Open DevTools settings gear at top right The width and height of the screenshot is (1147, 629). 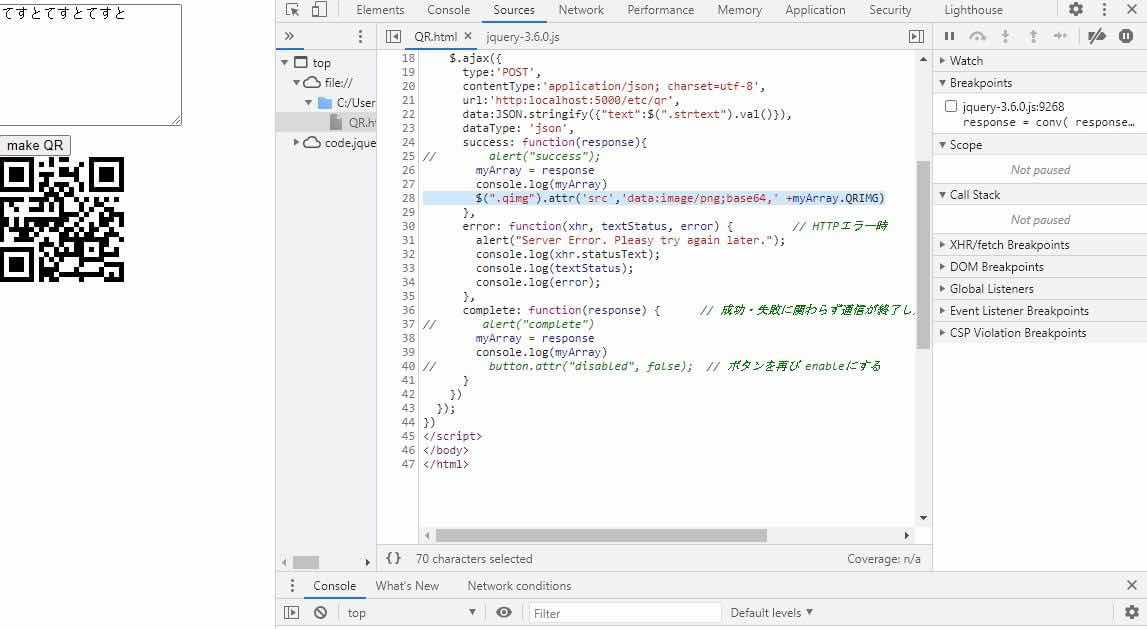1075,10
